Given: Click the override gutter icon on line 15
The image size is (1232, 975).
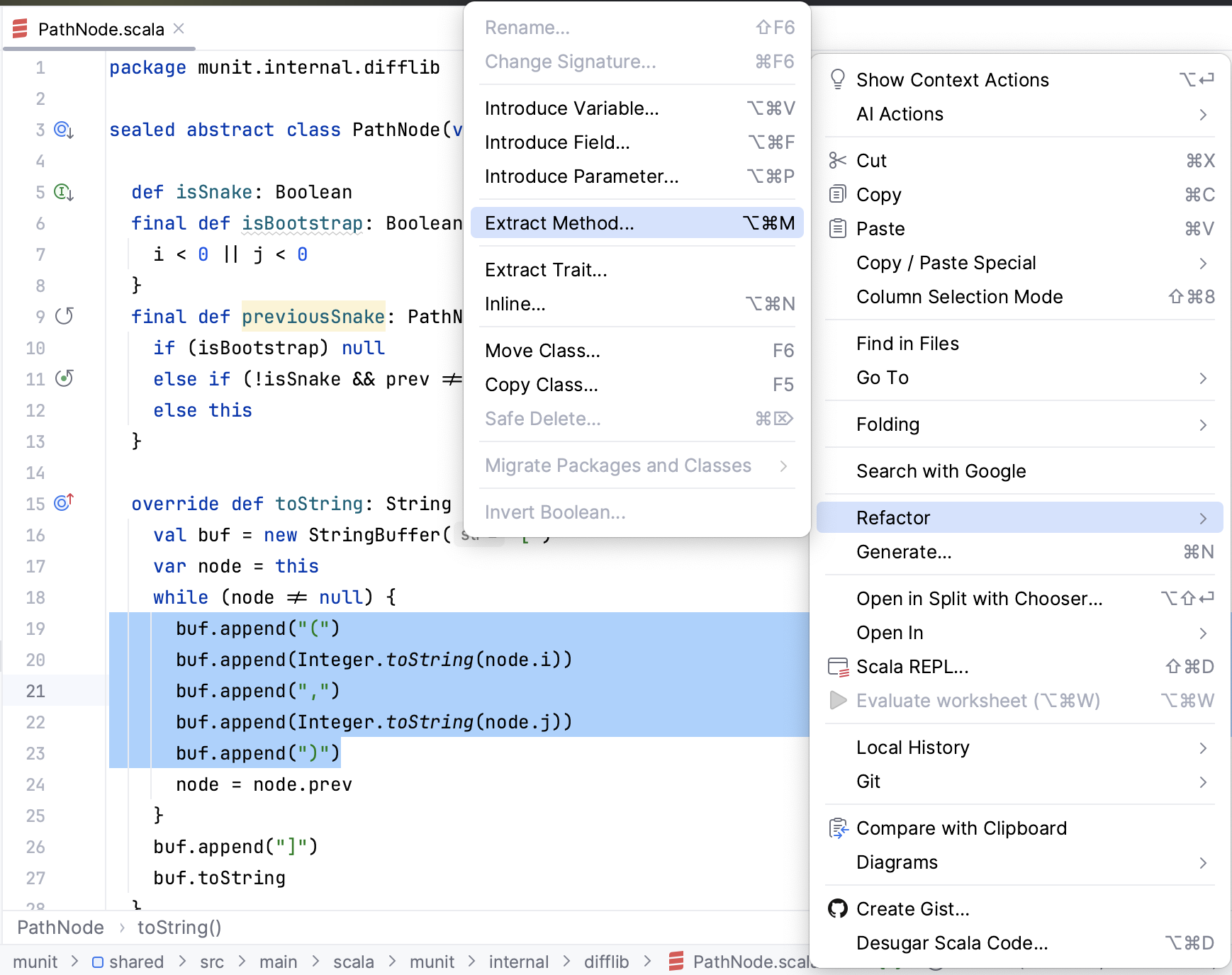Looking at the screenshot, I should pyautogui.click(x=64, y=503).
